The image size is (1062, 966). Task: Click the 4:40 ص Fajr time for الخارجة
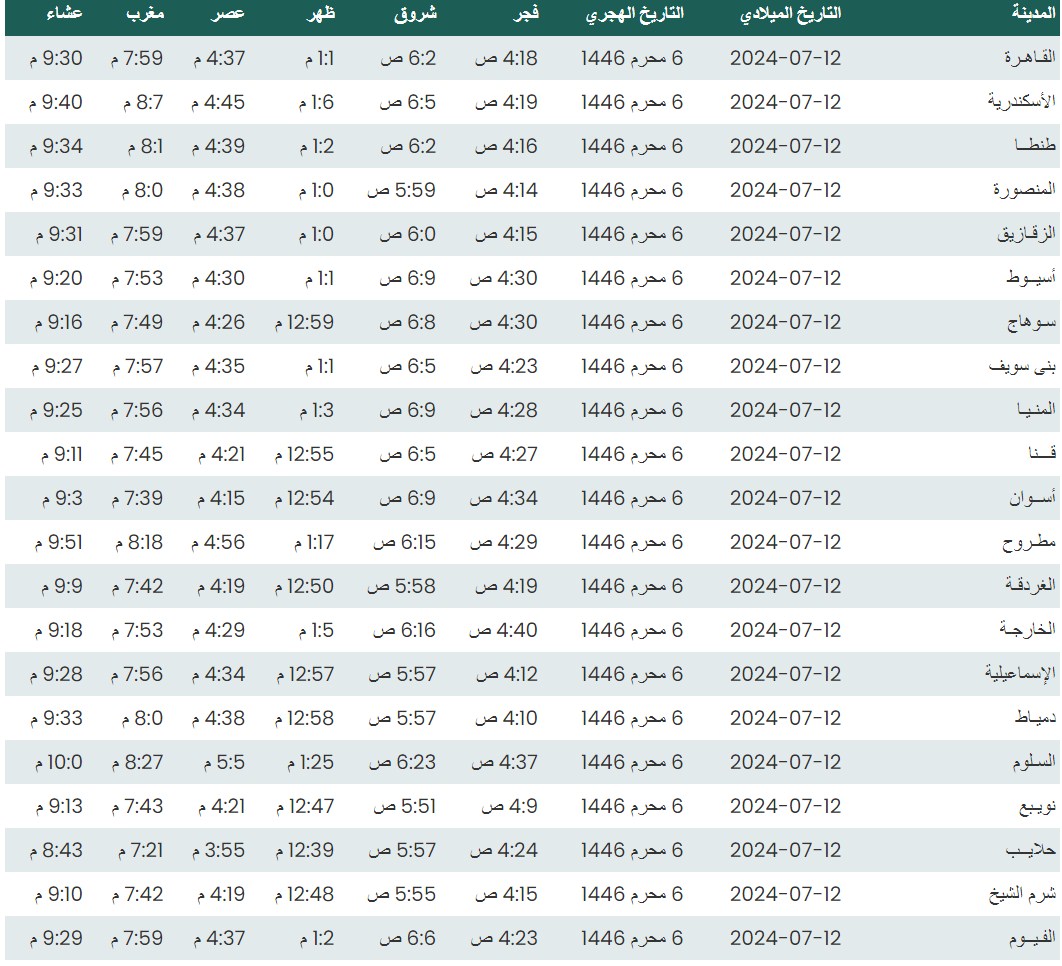pyautogui.click(x=504, y=630)
